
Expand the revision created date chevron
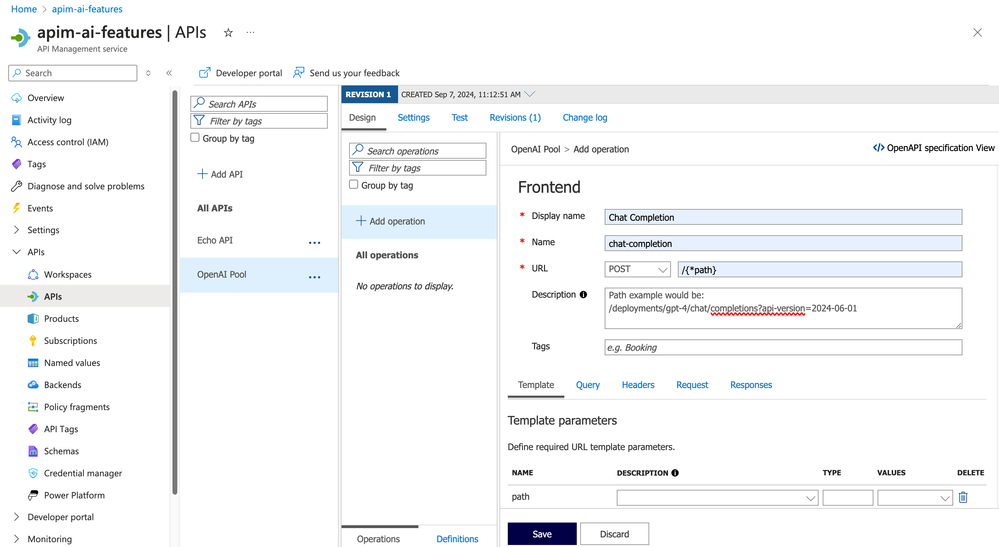[529, 94]
